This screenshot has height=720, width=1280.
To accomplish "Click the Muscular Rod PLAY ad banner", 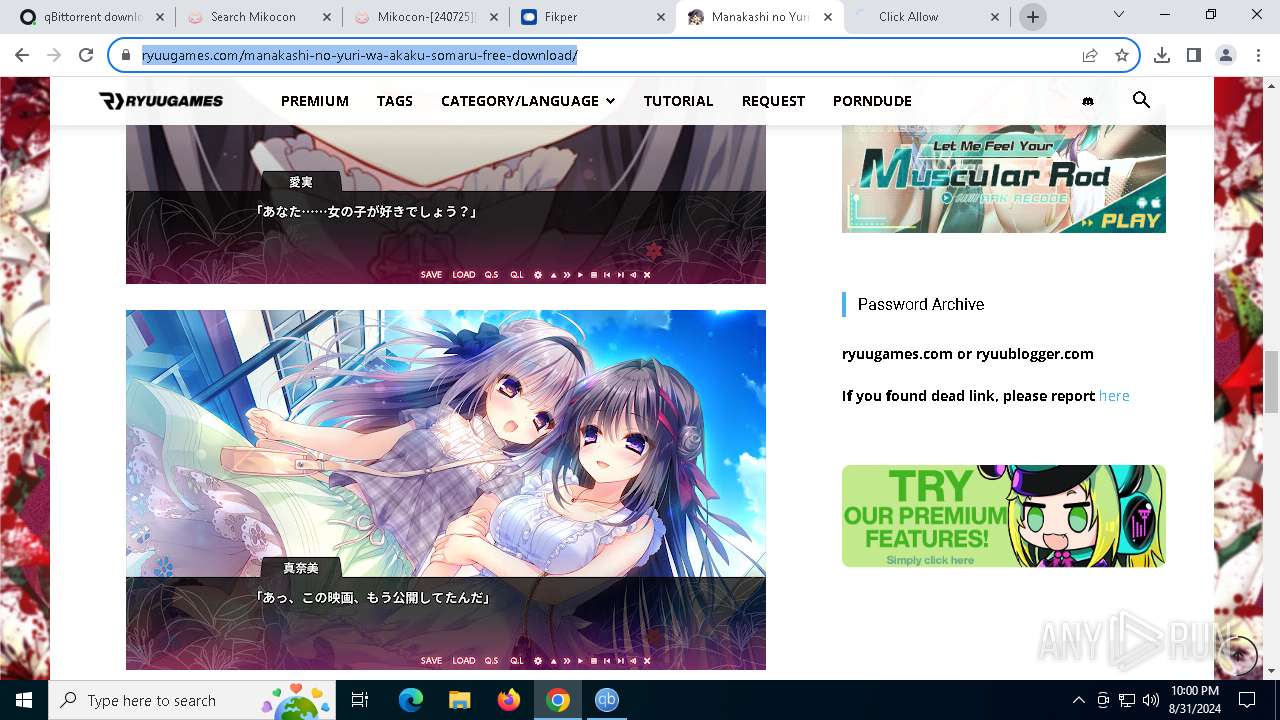I will click(x=1004, y=179).
